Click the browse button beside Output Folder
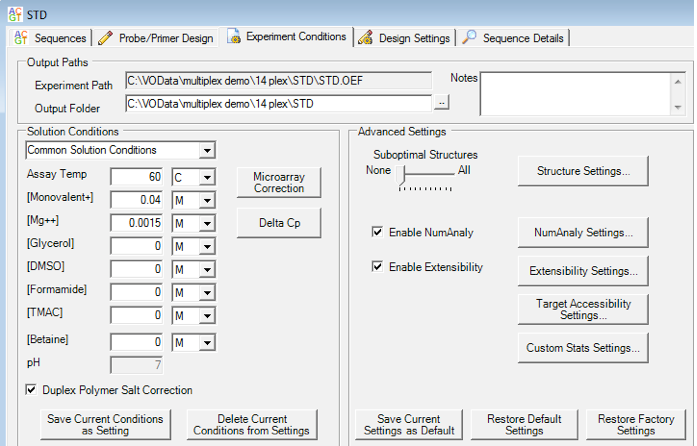 click(442, 102)
